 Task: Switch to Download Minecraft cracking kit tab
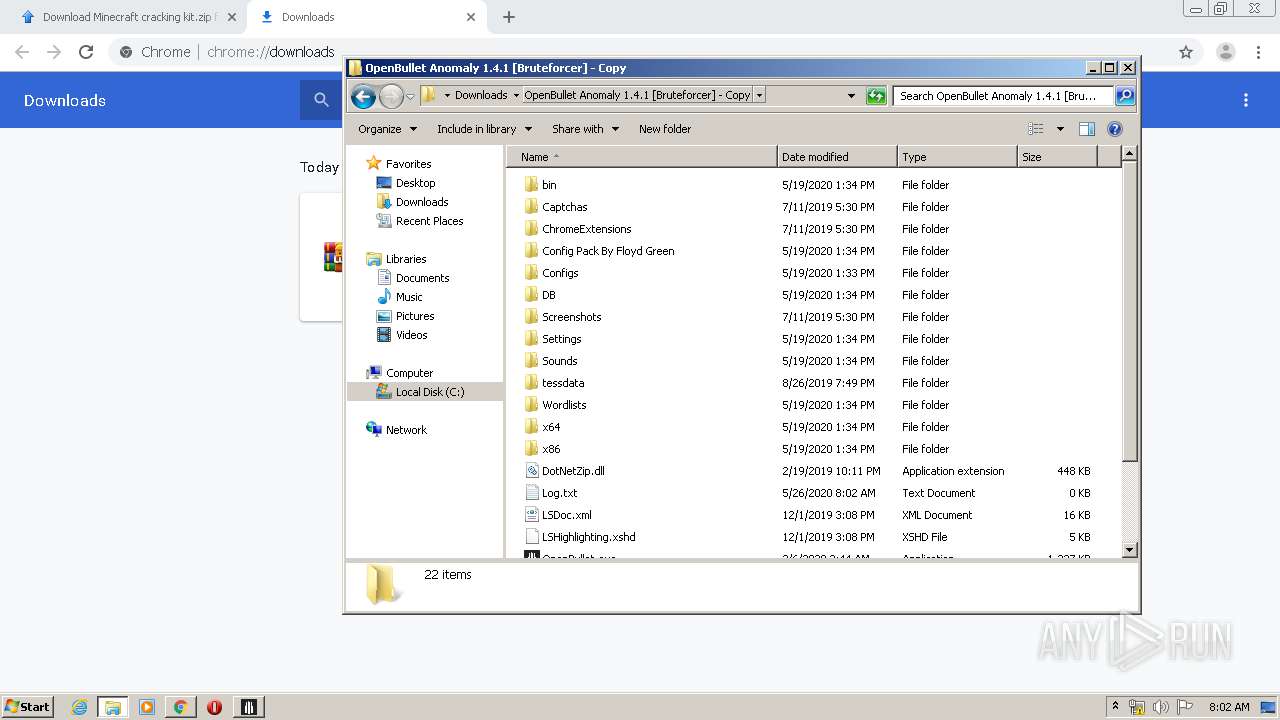click(128, 17)
